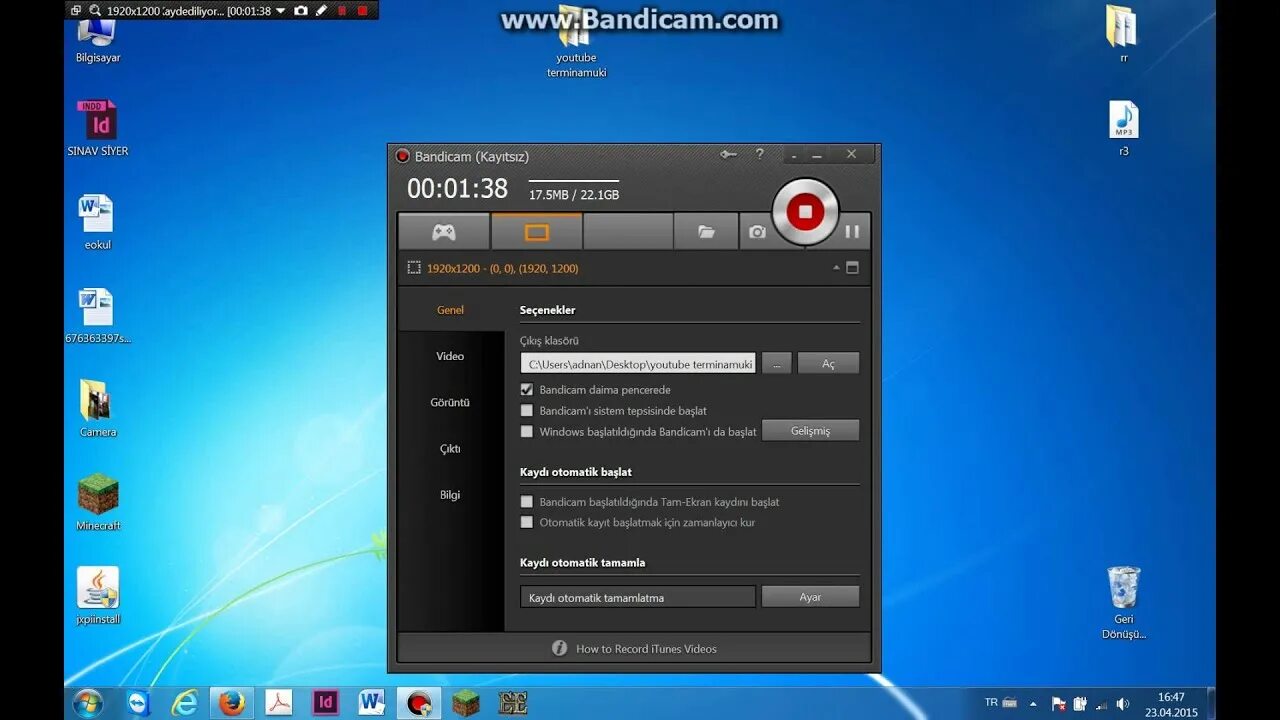This screenshot has width=1280, height=720.
Task: Select Minecraft desktop shortcut
Action: click(98, 503)
